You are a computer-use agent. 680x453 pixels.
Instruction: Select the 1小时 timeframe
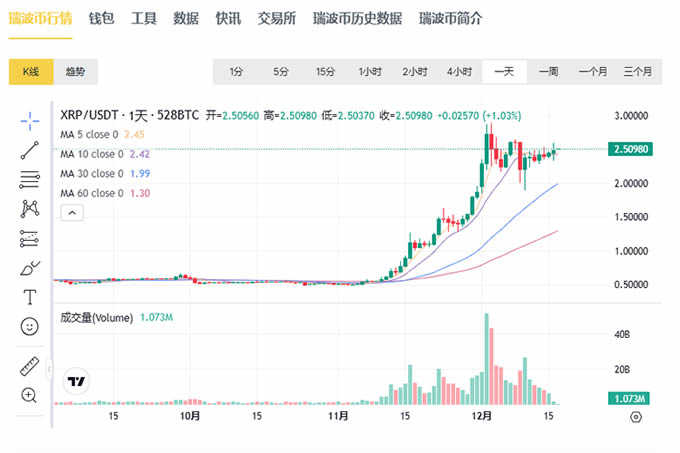(x=370, y=72)
